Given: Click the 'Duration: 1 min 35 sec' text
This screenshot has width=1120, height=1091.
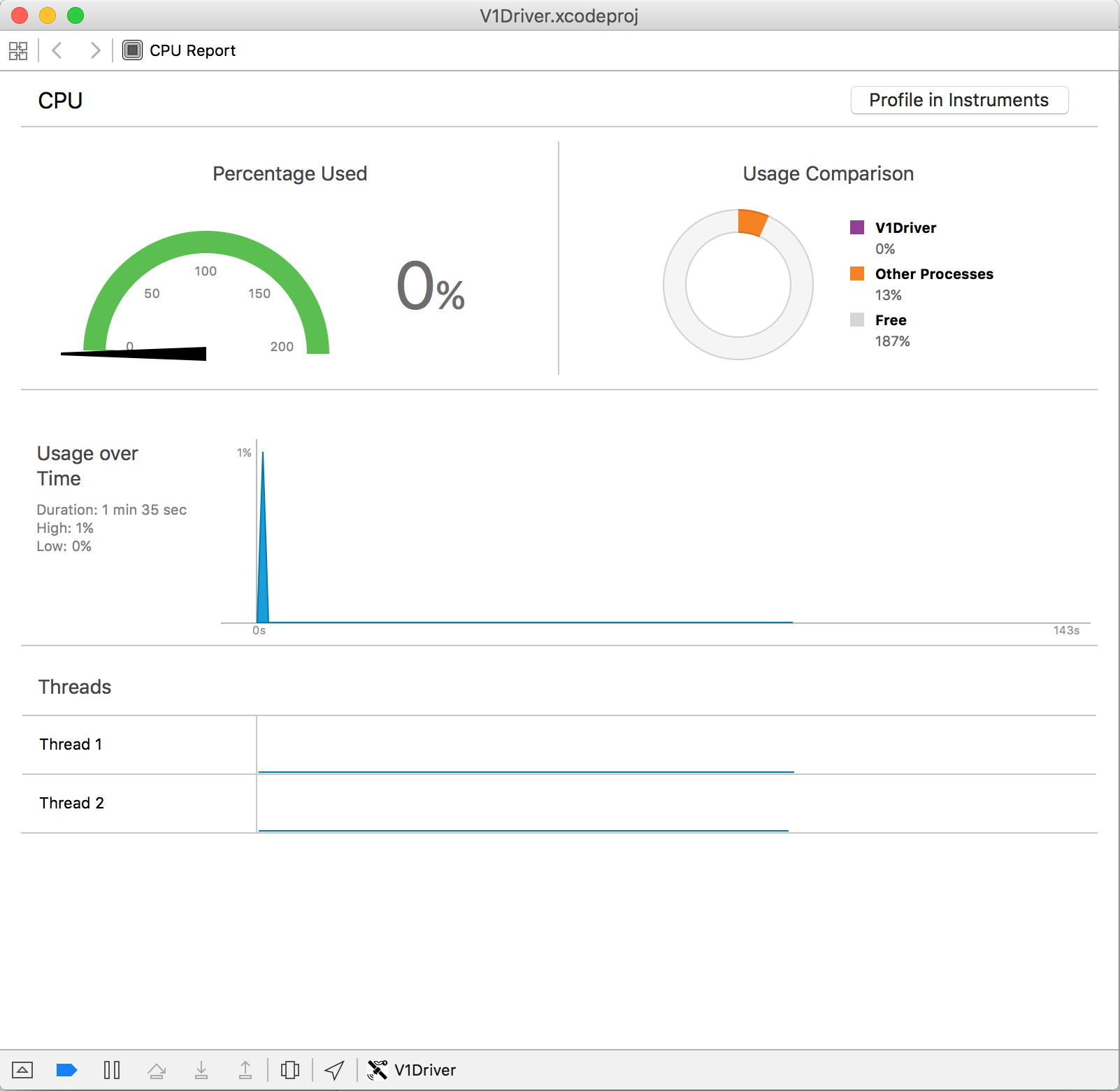Looking at the screenshot, I should point(112,510).
